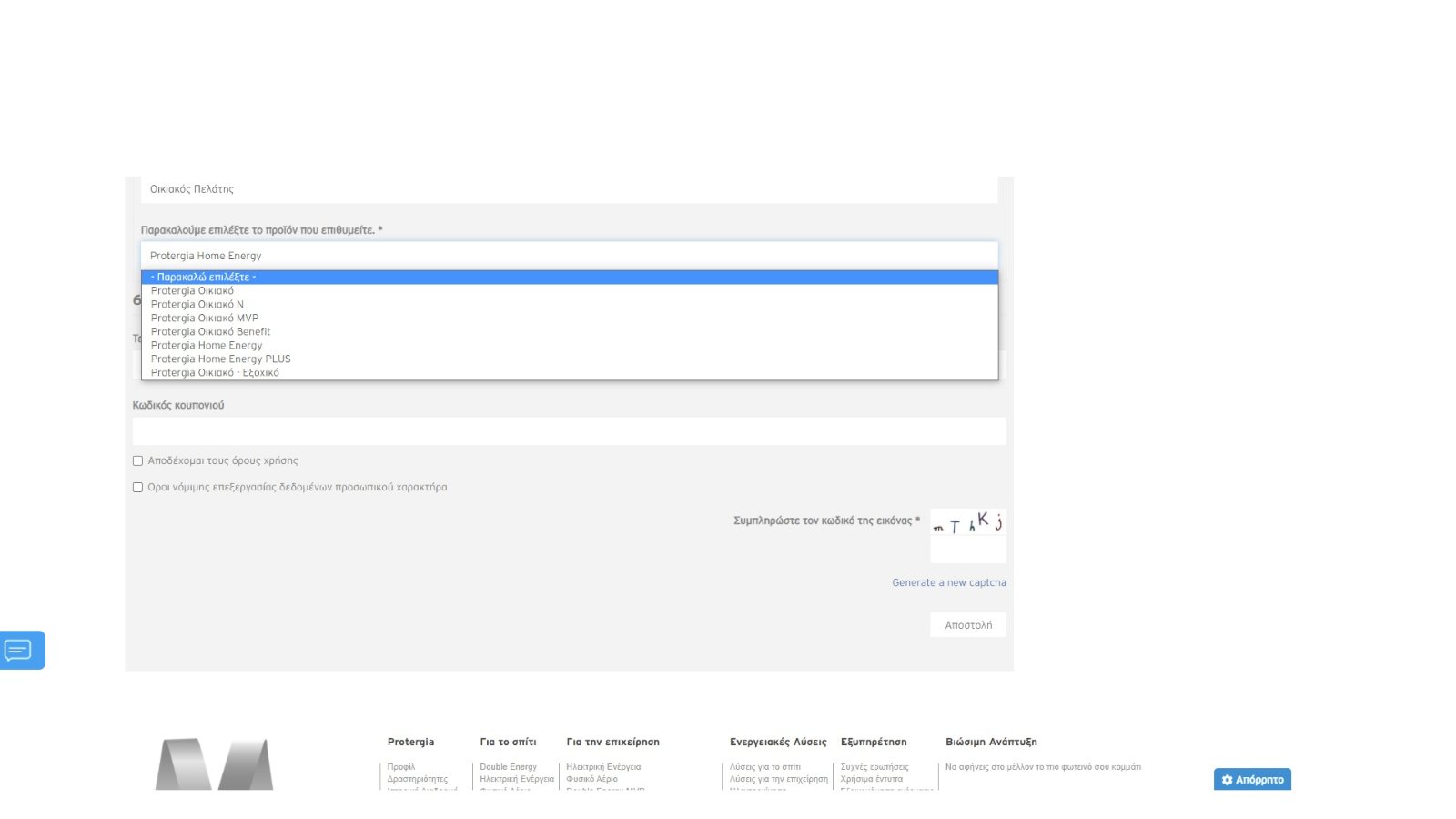Click the Κωδικός κουπονιού input field
1456x819 pixels.
[x=570, y=431]
